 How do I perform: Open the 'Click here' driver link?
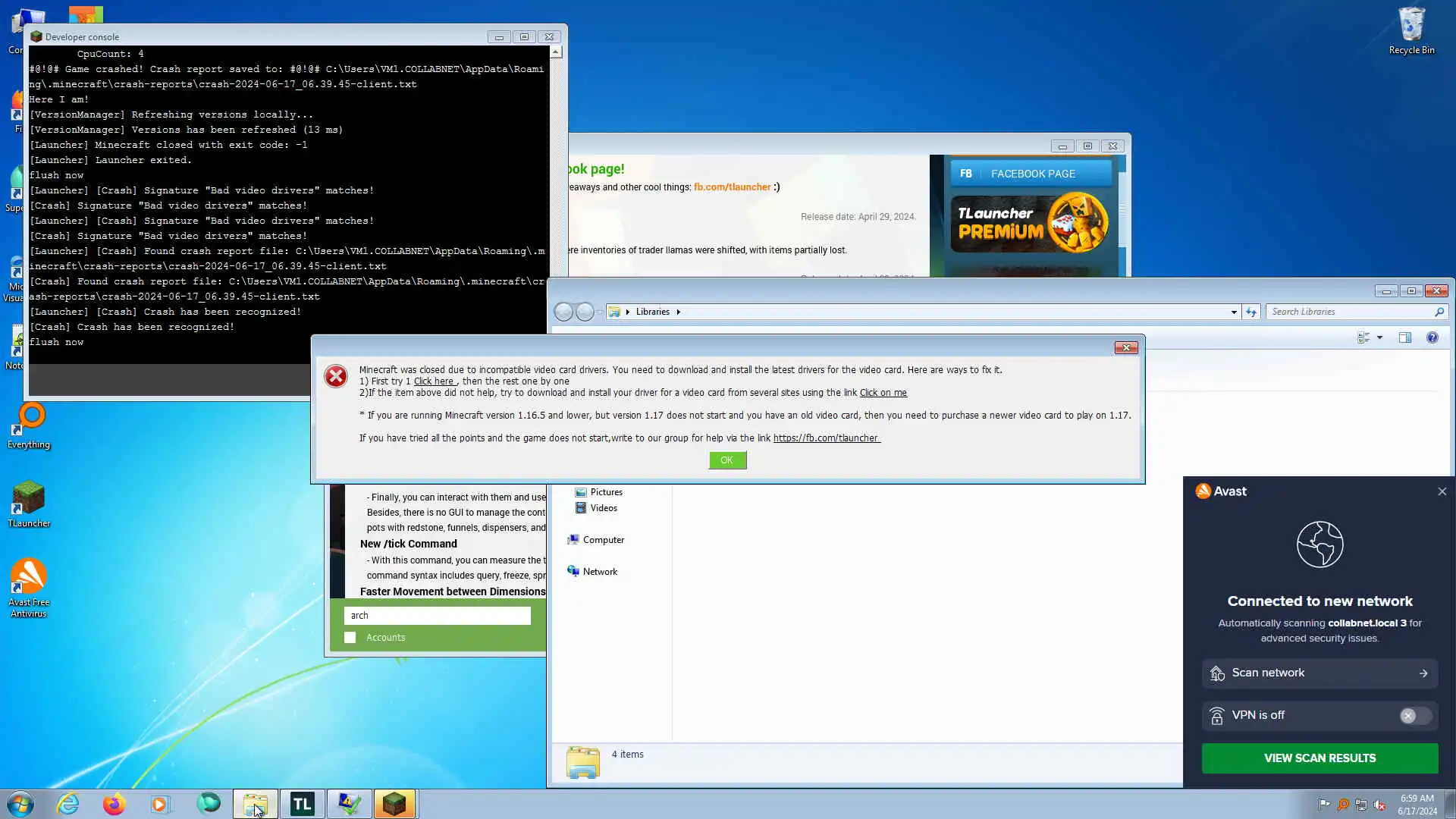click(434, 381)
